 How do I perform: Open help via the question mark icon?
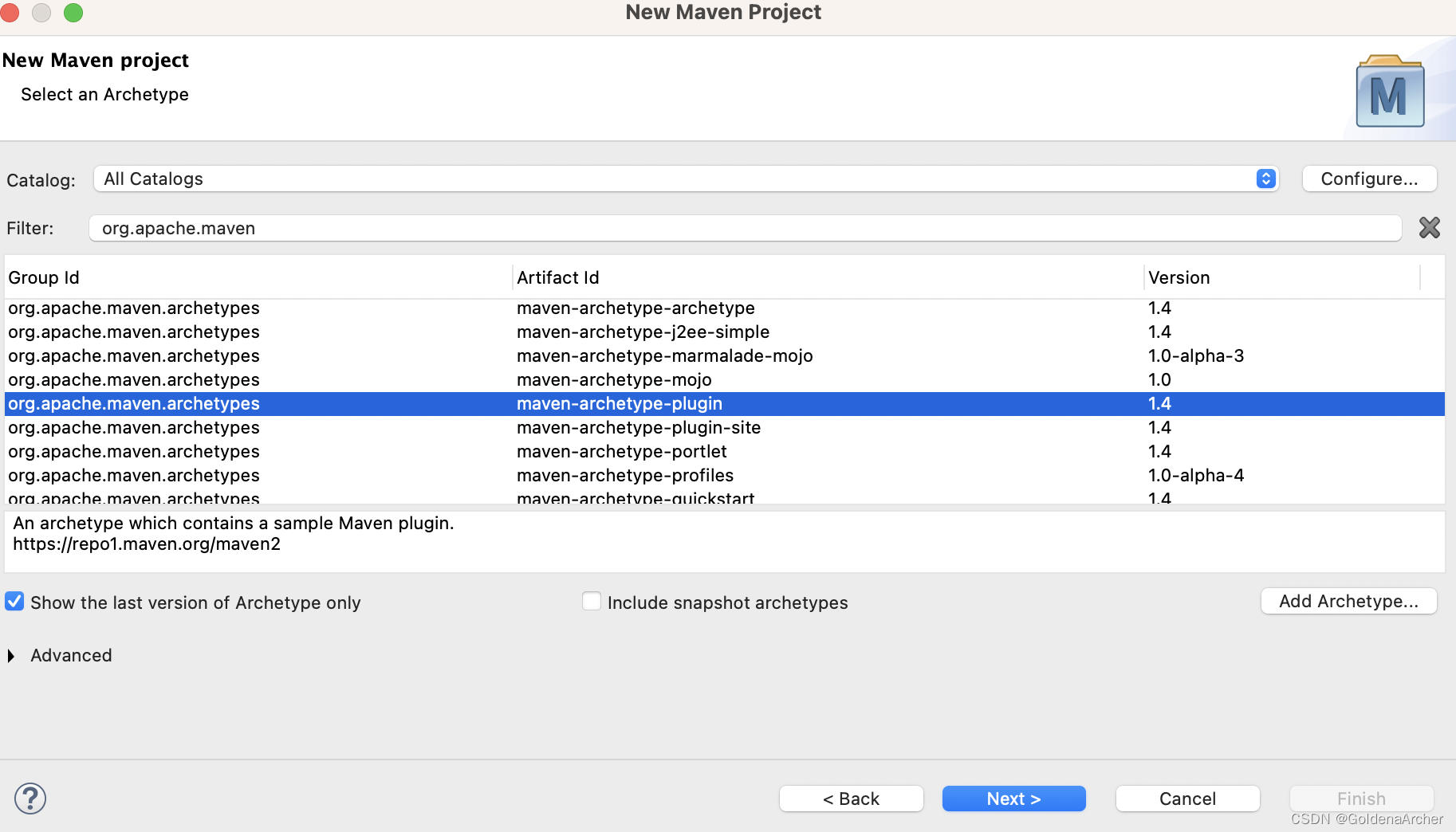(30, 799)
